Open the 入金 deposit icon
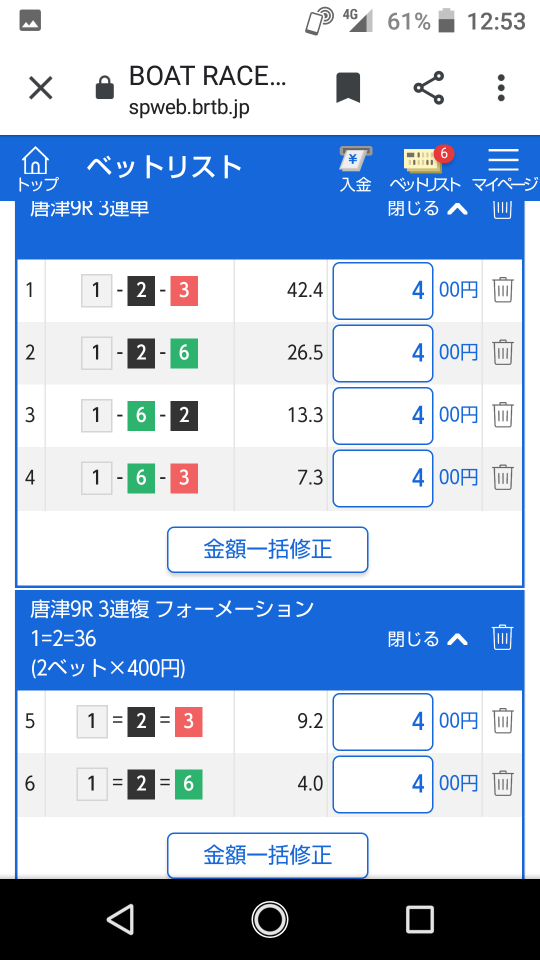The image size is (540, 960). [356, 170]
